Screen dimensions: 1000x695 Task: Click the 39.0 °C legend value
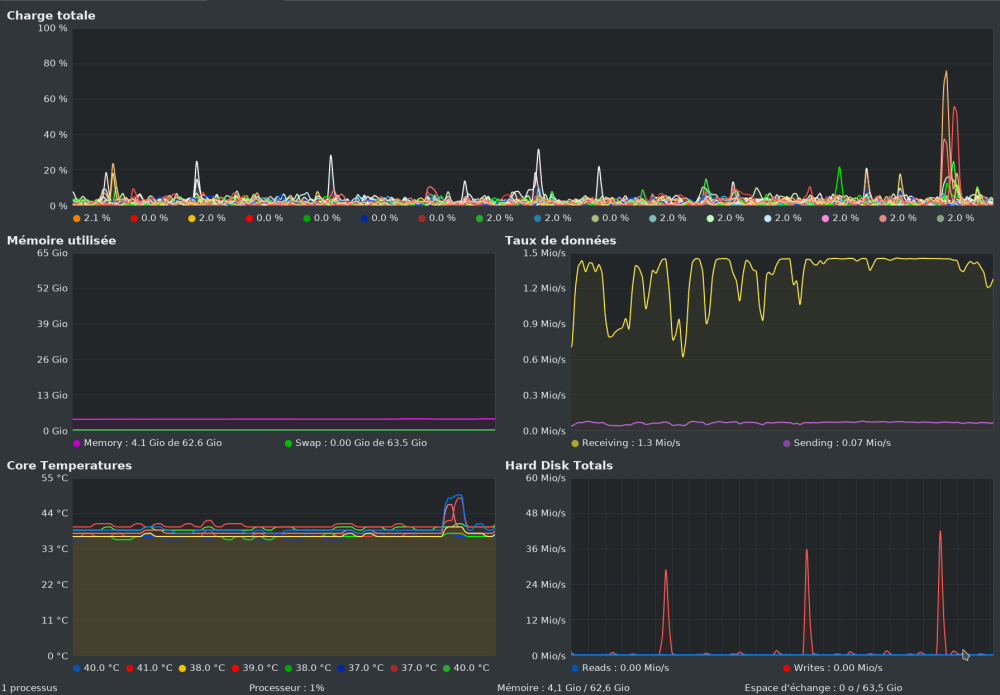tap(260, 668)
